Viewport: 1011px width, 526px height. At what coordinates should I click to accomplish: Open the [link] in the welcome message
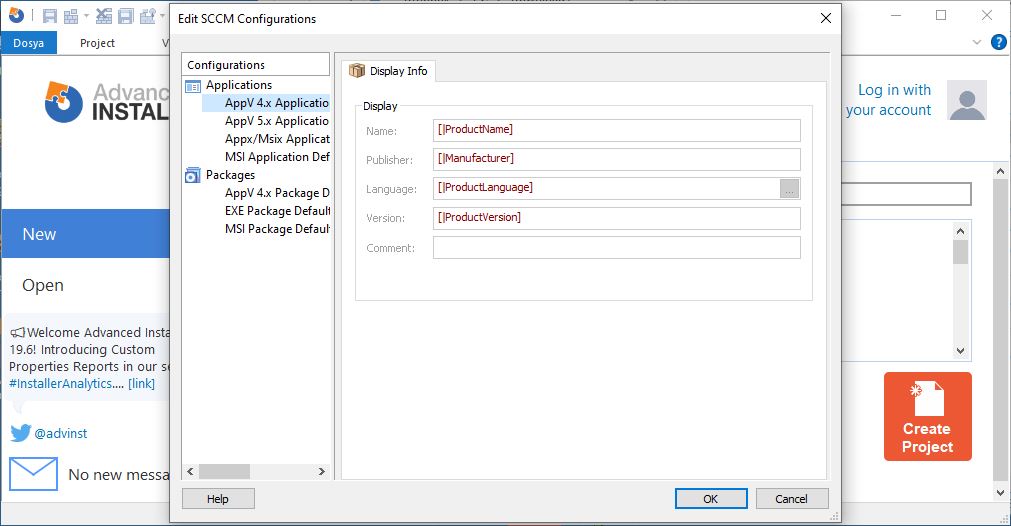pyautogui.click(x=141, y=384)
